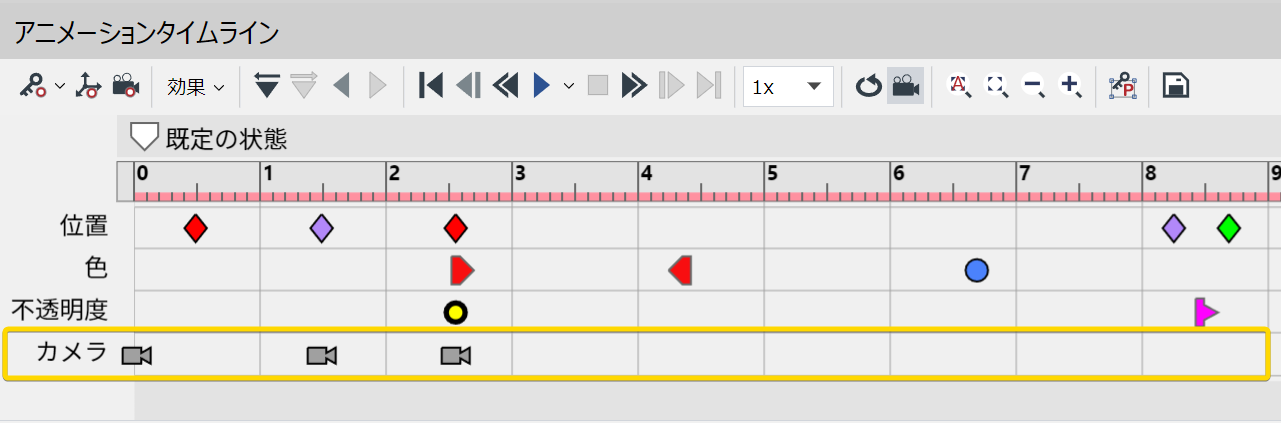Jump to the animation start
The height and width of the screenshot is (423, 1281).
[431, 86]
